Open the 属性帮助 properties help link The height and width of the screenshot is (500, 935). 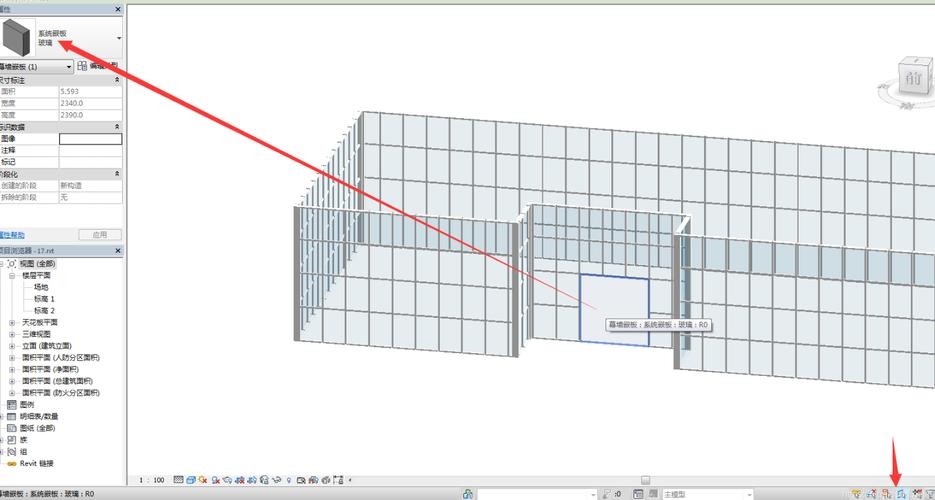(x=13, y=235)
